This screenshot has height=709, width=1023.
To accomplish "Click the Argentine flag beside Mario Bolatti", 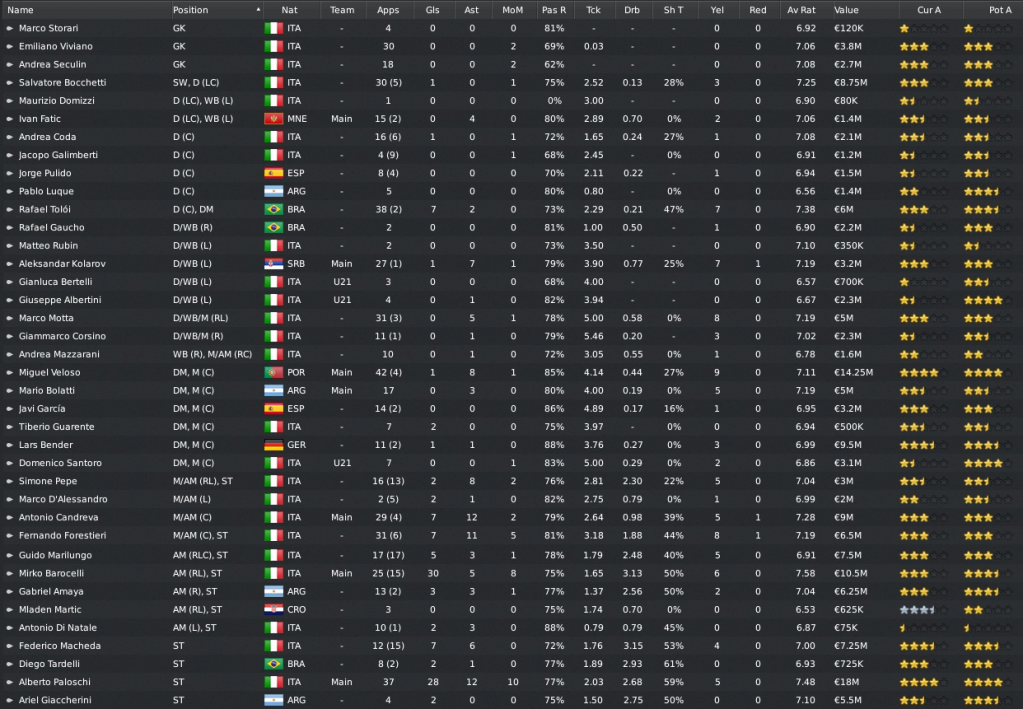I will (272, 390).
